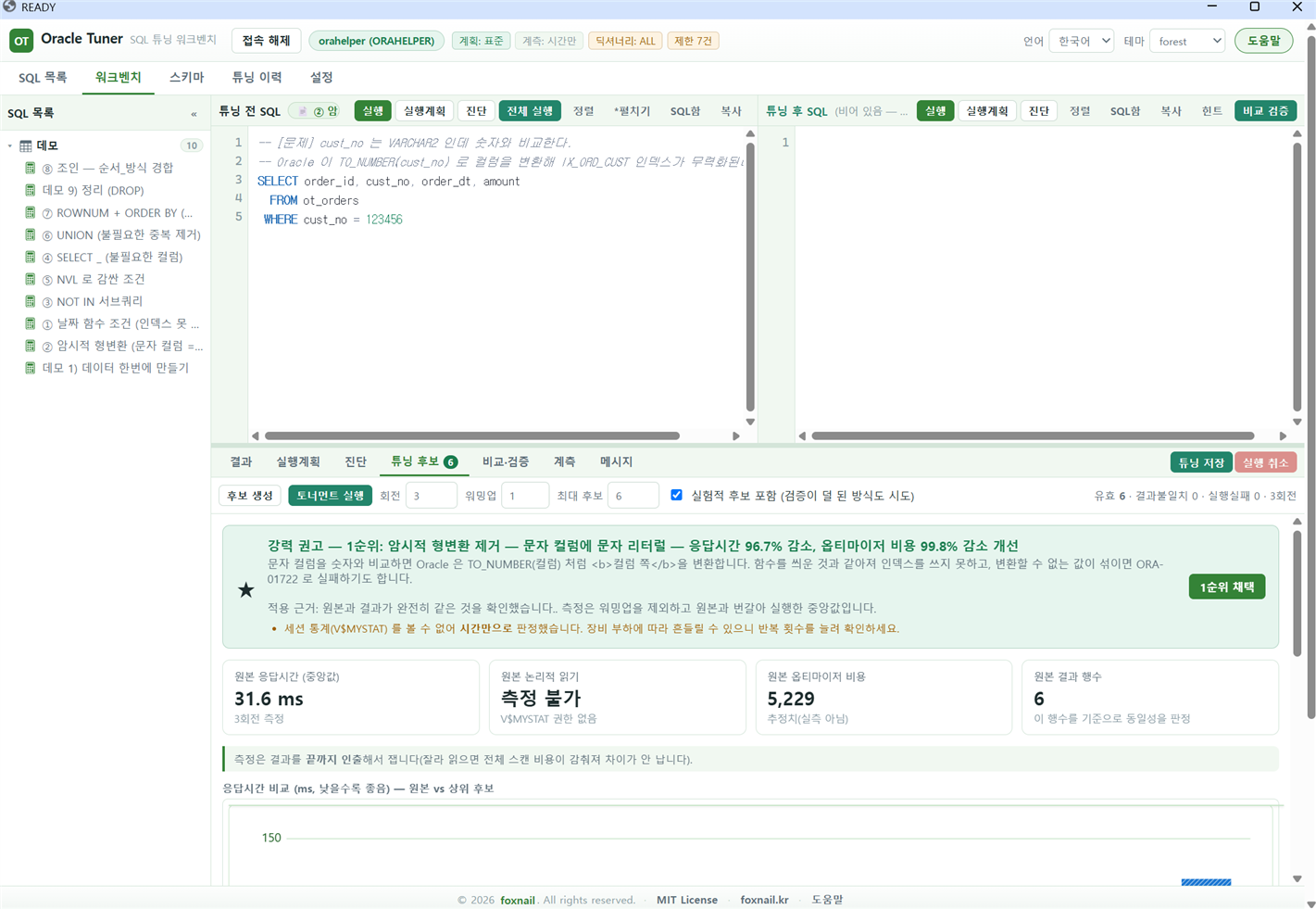Open 비교·검증 tab
Viewport: 1316px width, 909px height.
[506, 461]
